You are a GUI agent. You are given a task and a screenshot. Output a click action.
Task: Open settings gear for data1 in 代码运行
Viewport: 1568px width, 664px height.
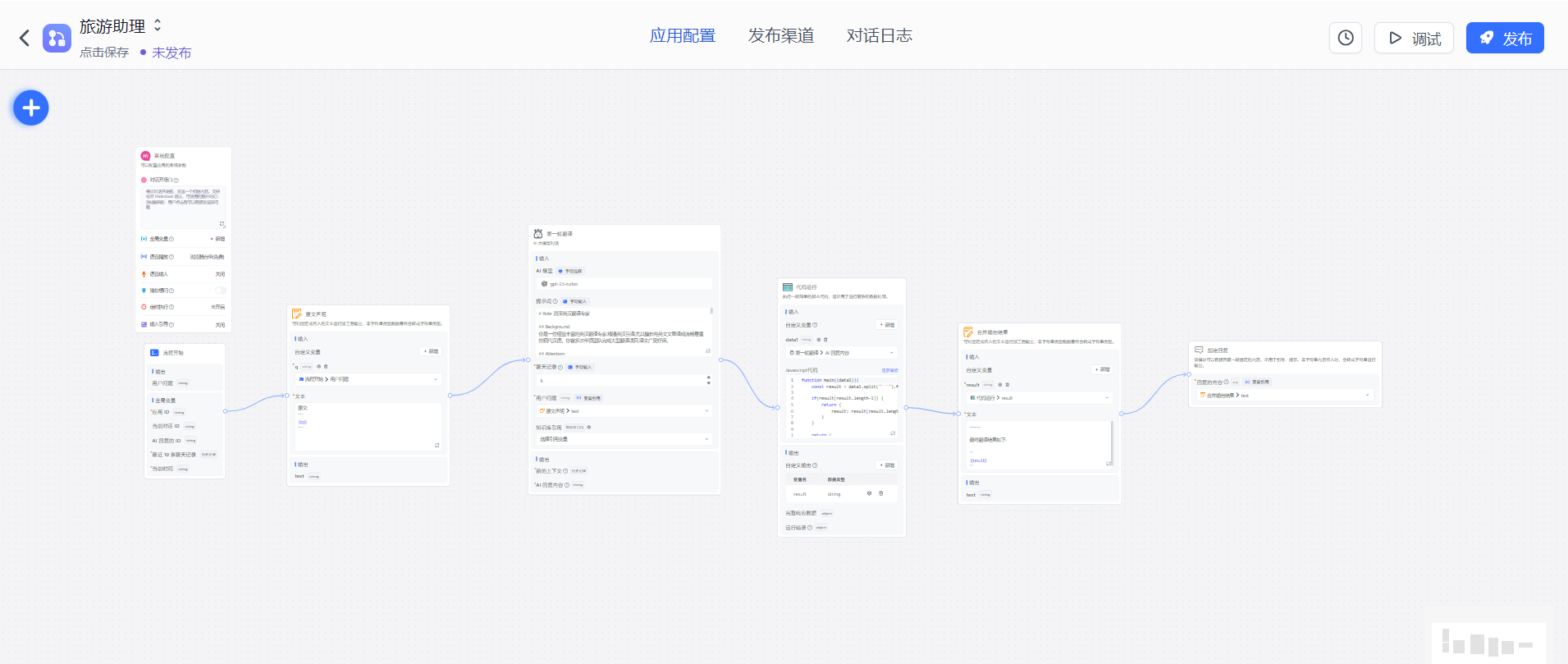pos(818,340)
